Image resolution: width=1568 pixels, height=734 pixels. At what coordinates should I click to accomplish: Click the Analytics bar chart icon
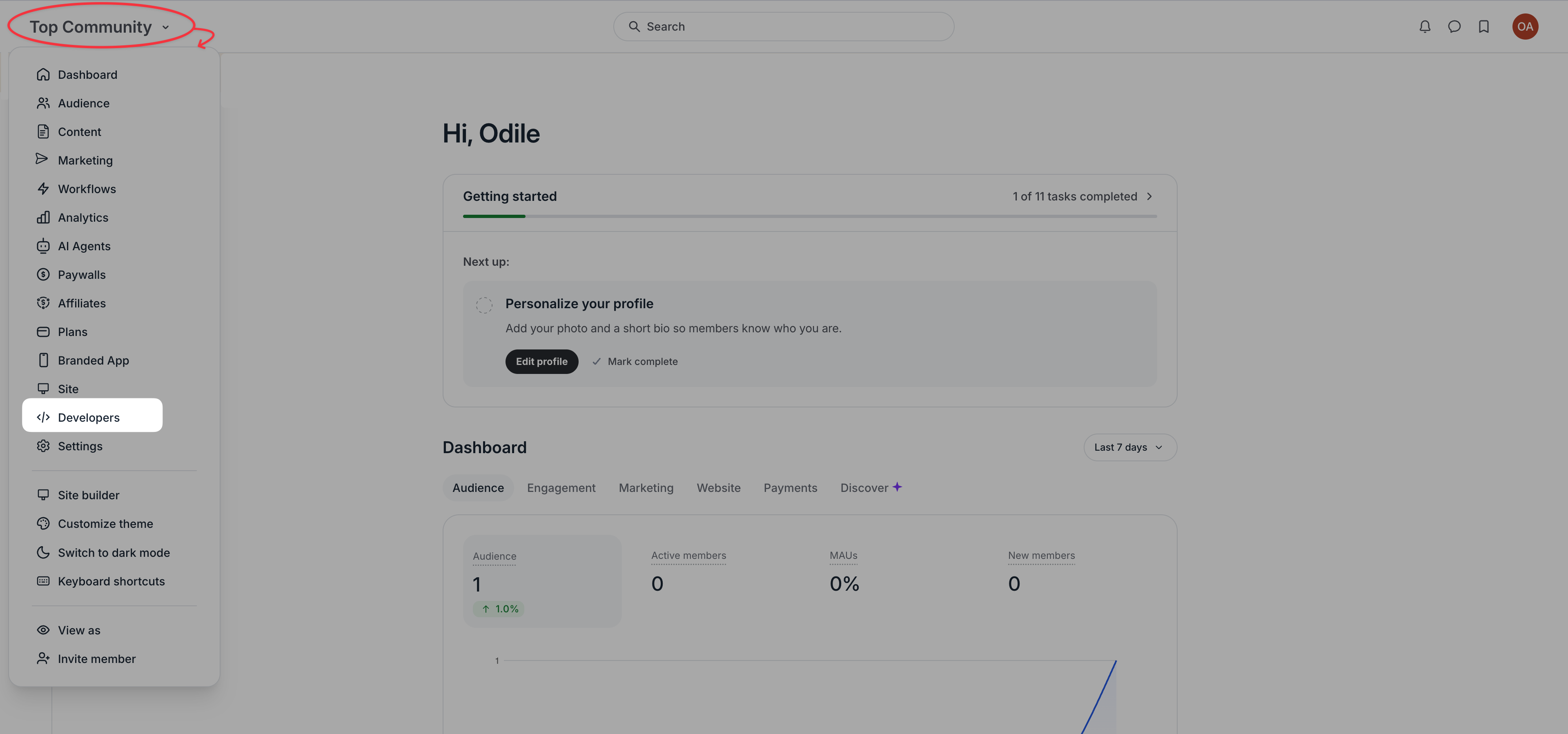pyautogui.click(x=43, y=217)
